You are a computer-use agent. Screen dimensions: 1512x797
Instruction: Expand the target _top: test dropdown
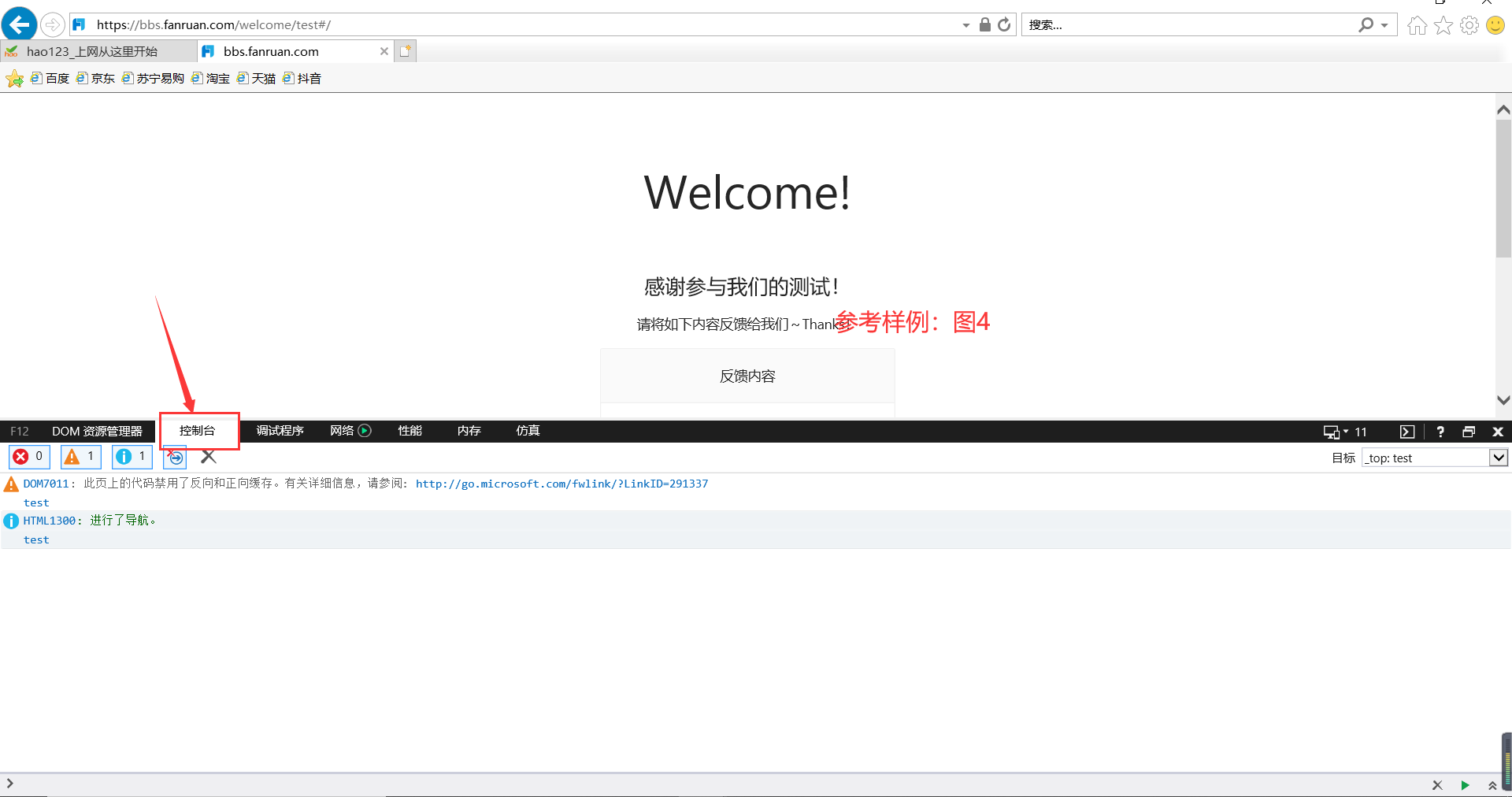(1498, 458)
